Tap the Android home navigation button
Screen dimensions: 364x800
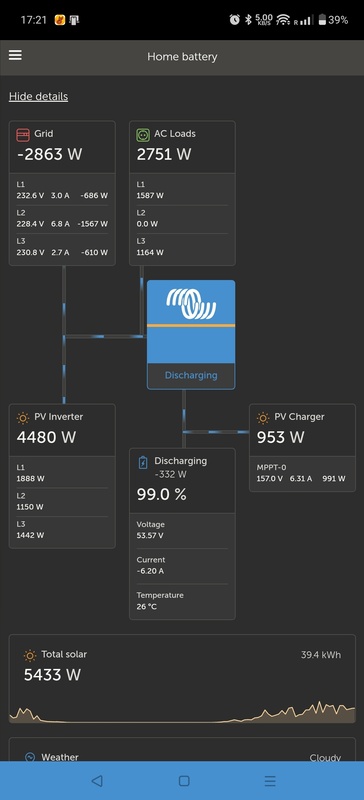pyautogui.click(x=184, y=781)
